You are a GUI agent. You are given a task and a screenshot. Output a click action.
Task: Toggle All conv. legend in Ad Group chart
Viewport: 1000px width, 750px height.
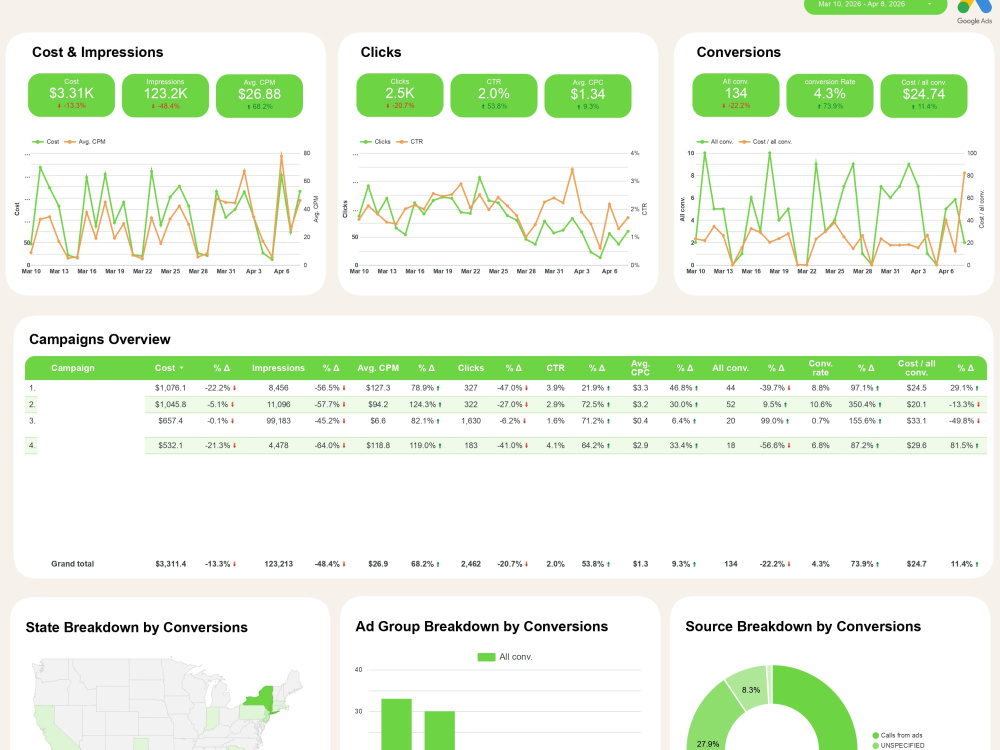505,657
